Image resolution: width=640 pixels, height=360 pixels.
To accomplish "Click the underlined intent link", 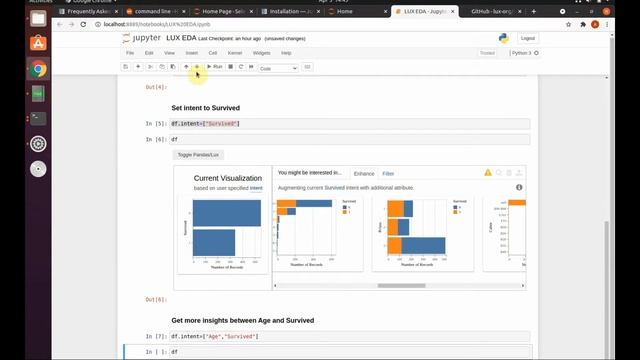I will click(256, 188).
